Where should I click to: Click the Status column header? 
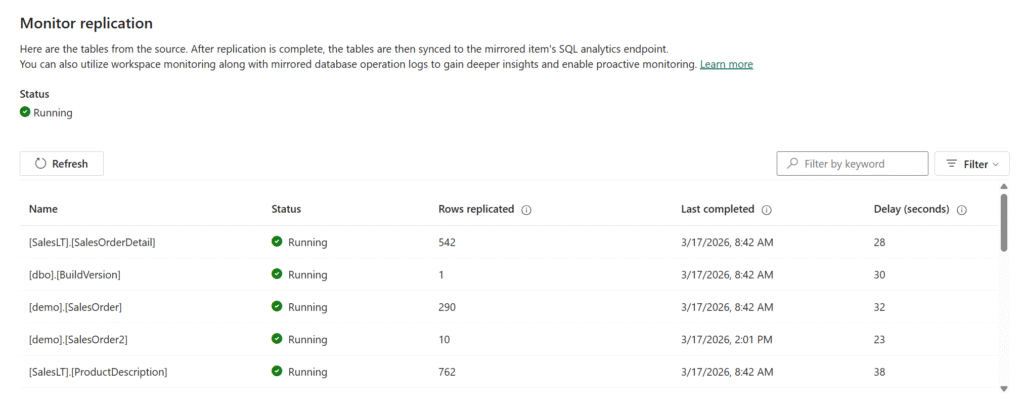(286, 209)
